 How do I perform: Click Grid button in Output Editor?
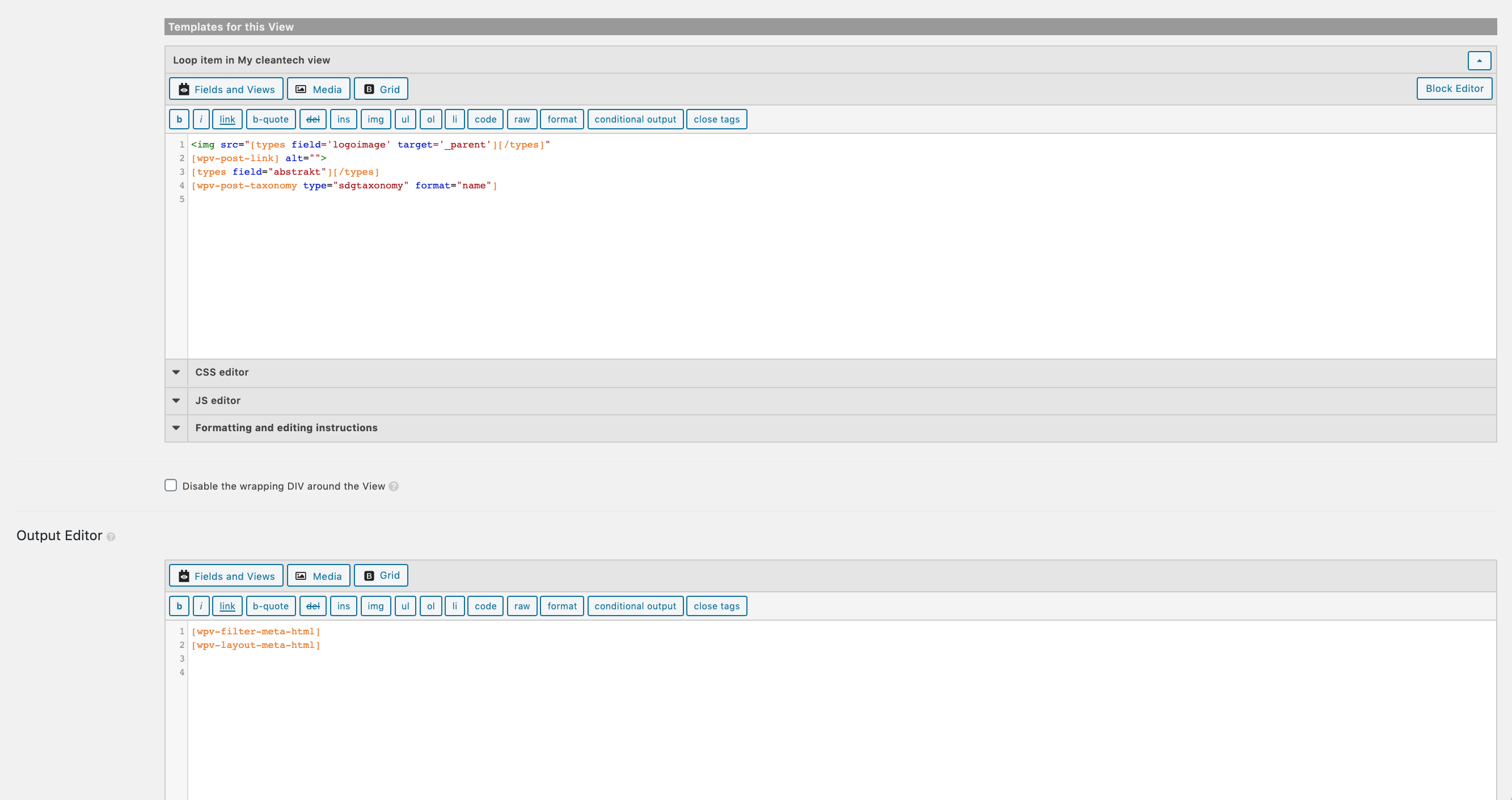pyautogui.click(x=381, y=576)
